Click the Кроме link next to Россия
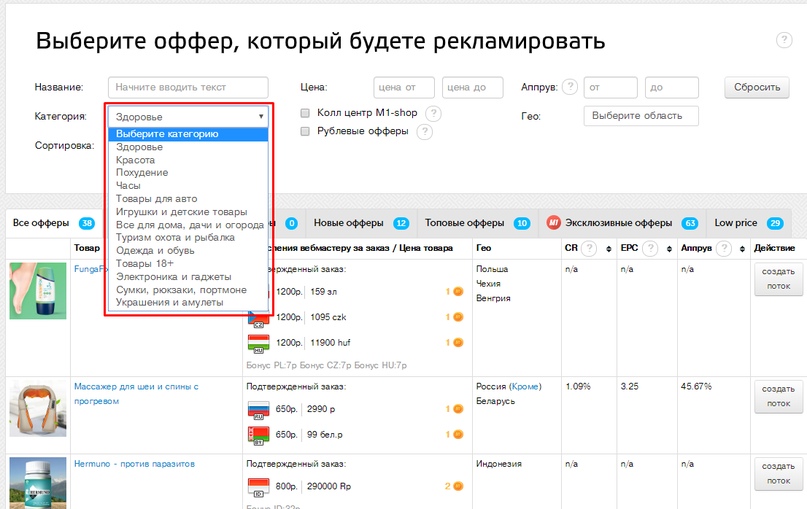This screenshot has height=509, width=807. click(524, 387)
